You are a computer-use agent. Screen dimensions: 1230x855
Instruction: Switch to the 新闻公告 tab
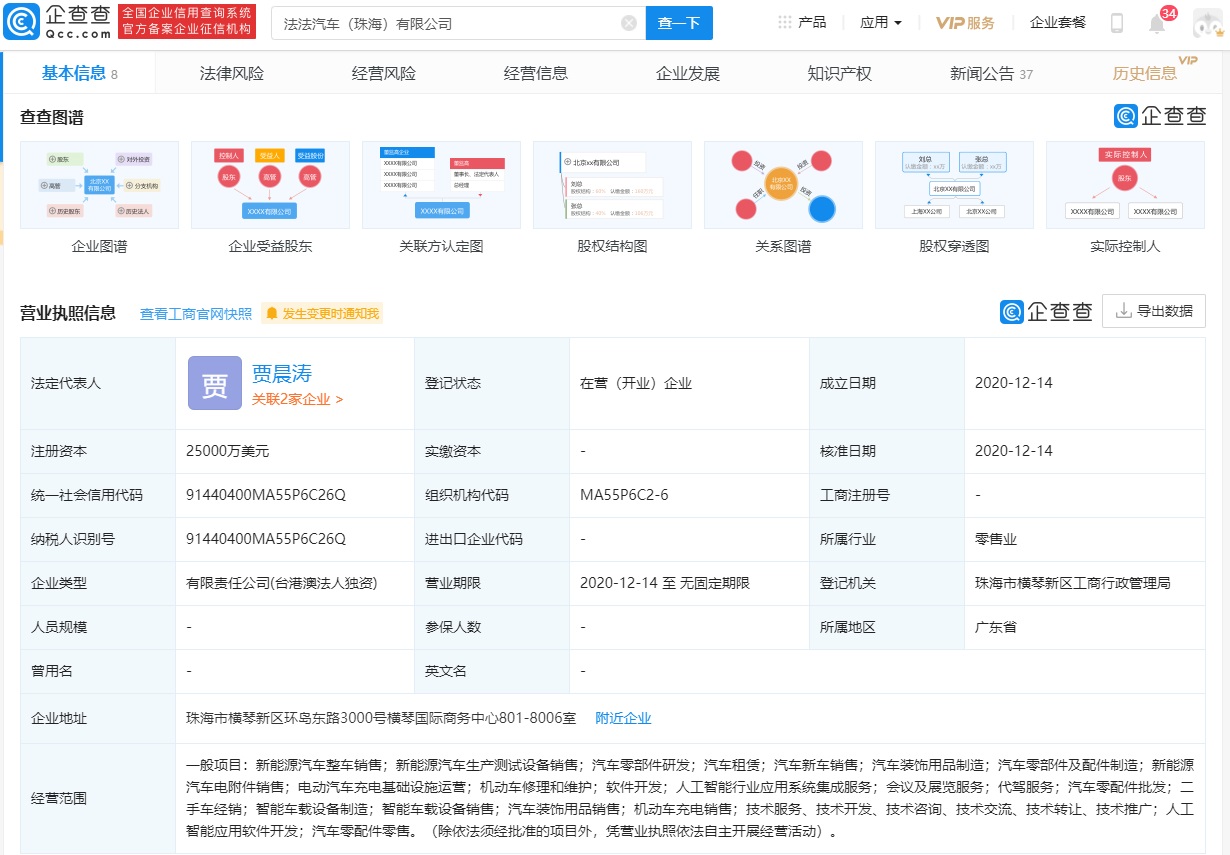(x=992, y=73)
